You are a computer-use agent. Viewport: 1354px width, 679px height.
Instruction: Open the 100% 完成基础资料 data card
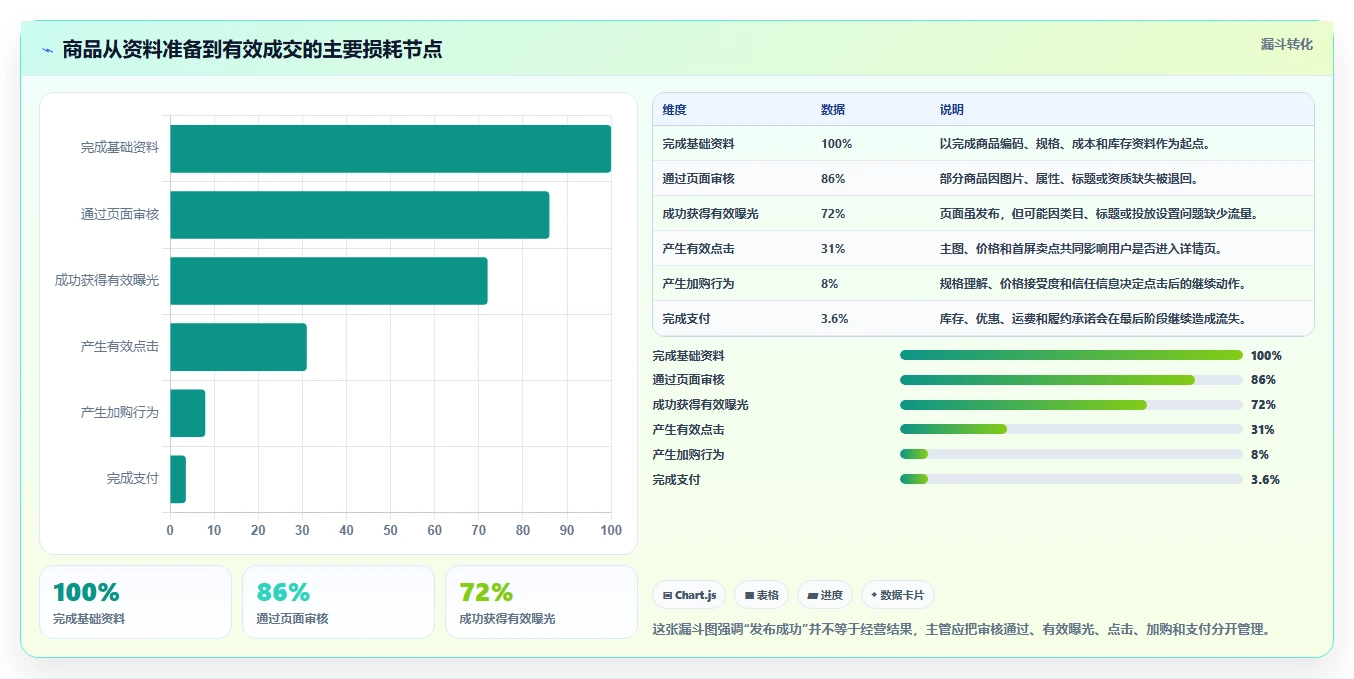(x=135, y=602)
